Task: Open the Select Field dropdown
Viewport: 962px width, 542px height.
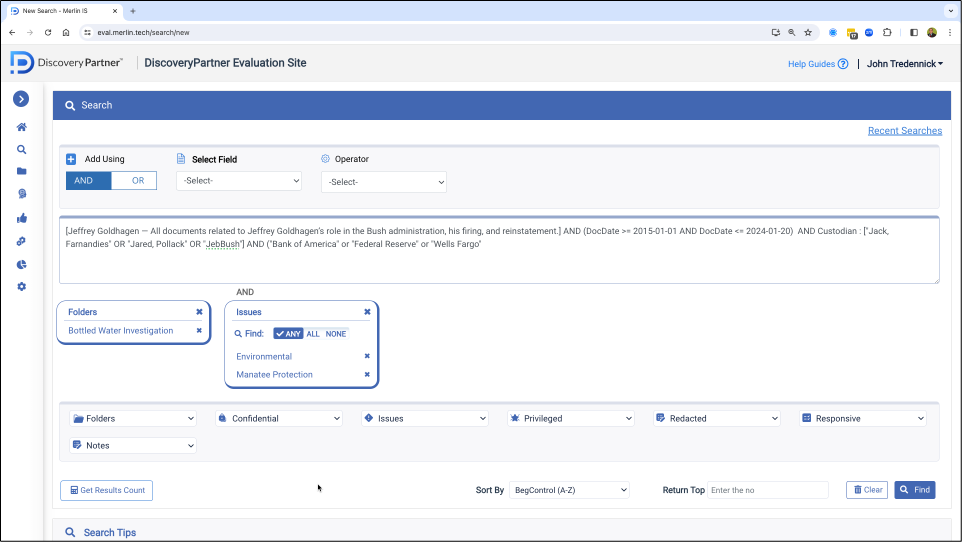Action: point(239,181)
